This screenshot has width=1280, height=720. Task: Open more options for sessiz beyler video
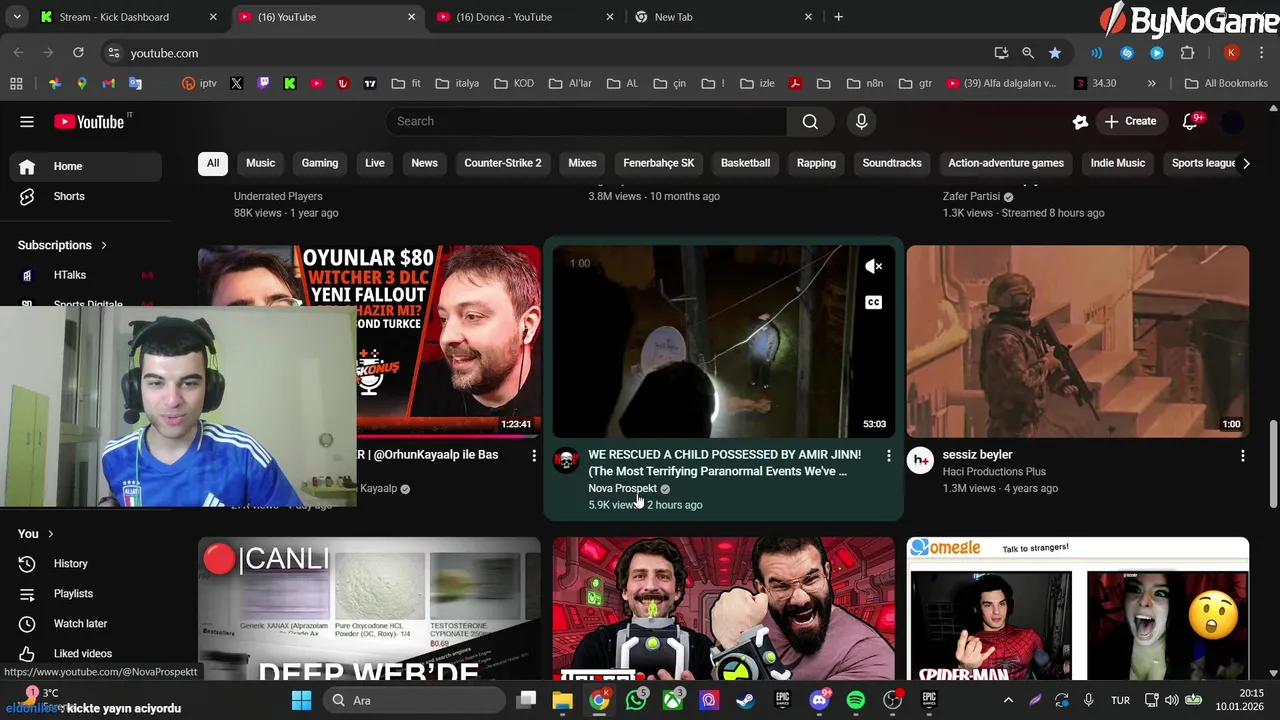pos(1242,456)
